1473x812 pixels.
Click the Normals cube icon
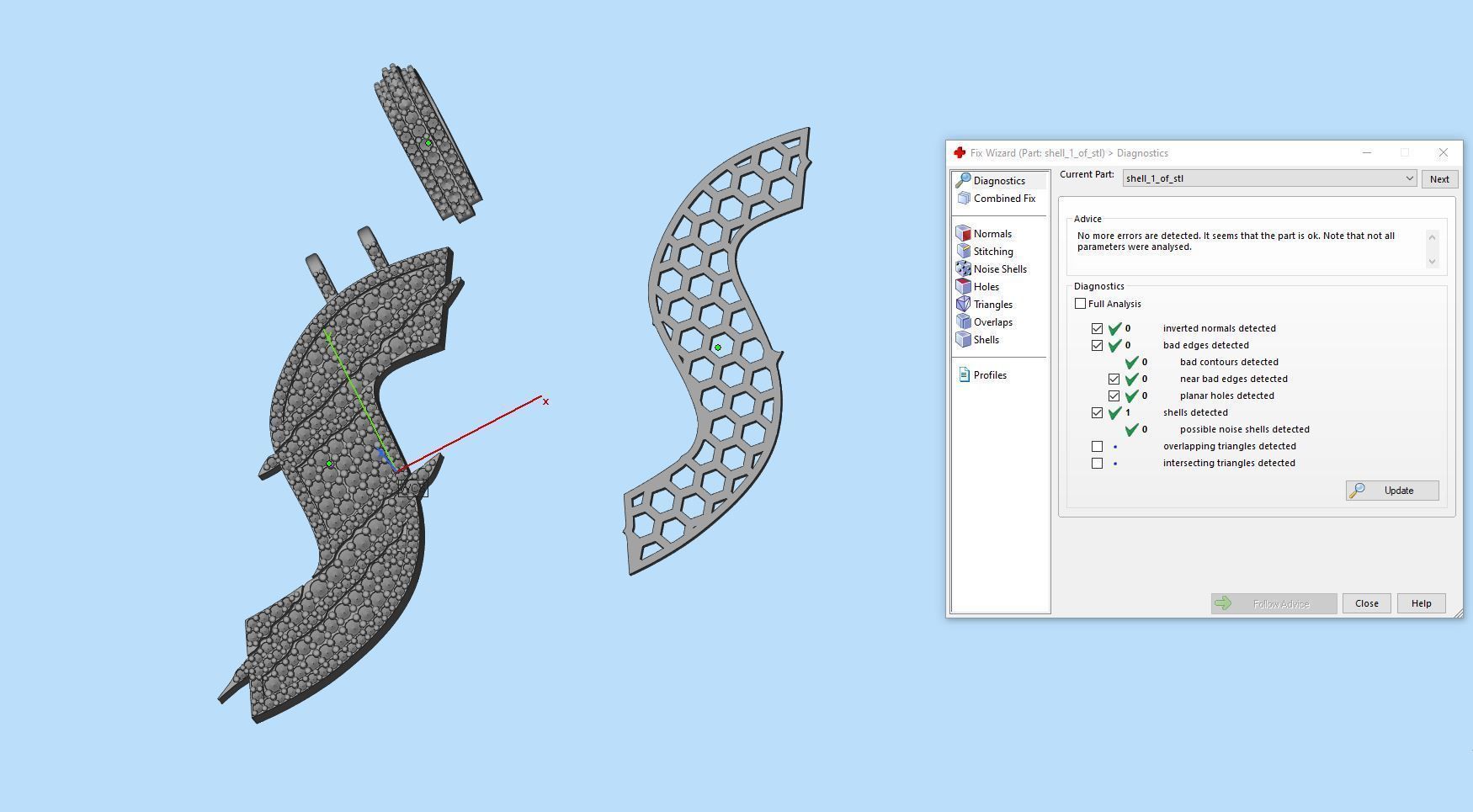(964, 234)
